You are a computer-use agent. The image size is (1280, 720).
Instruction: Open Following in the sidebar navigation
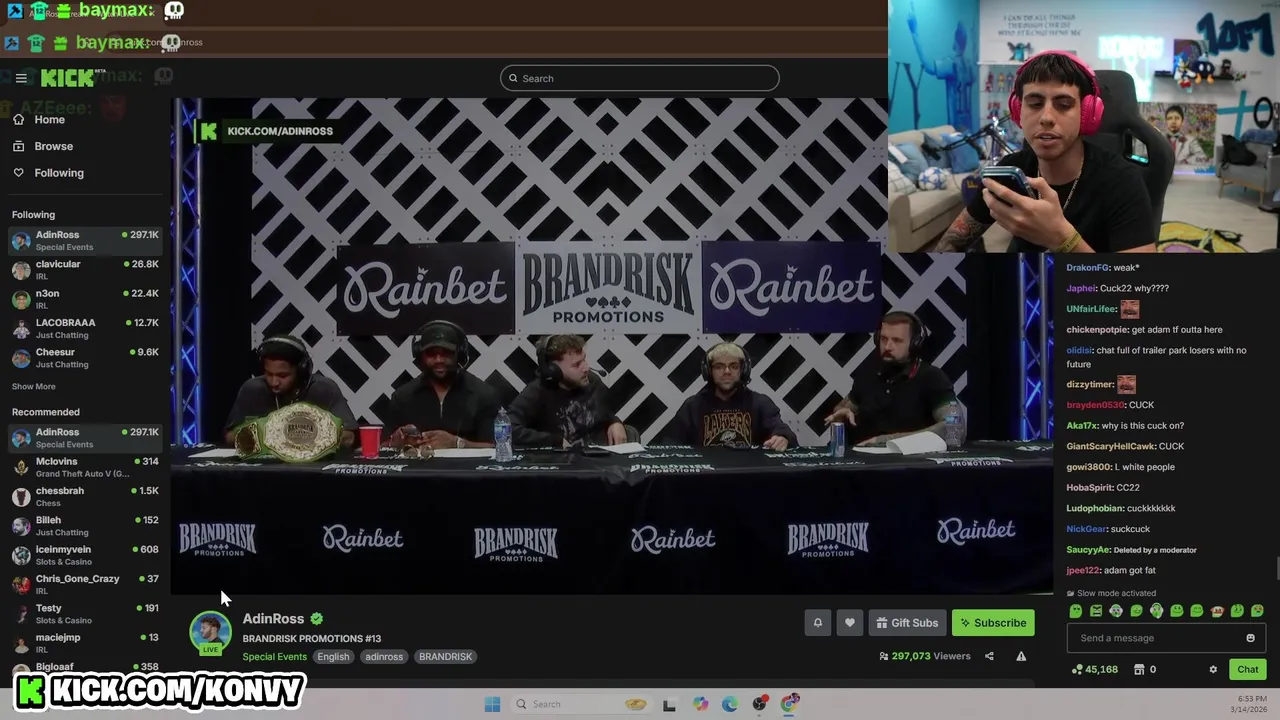pyautogui.click(x=59, y=173)
